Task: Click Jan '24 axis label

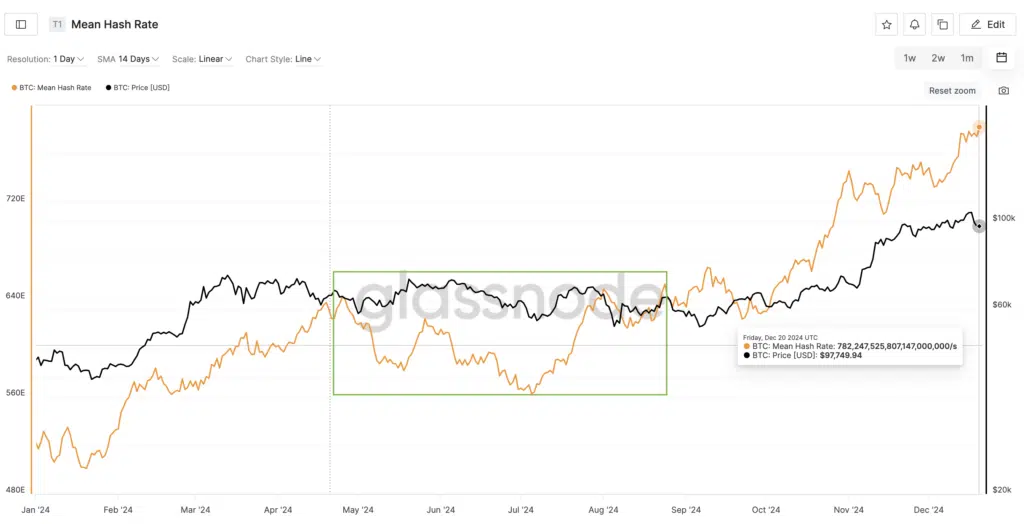Action: click(36, 510)
